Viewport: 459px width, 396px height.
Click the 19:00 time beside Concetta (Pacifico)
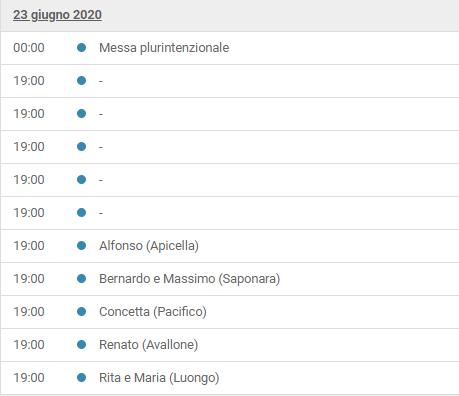pyautogui.click(x=29, y=312)
